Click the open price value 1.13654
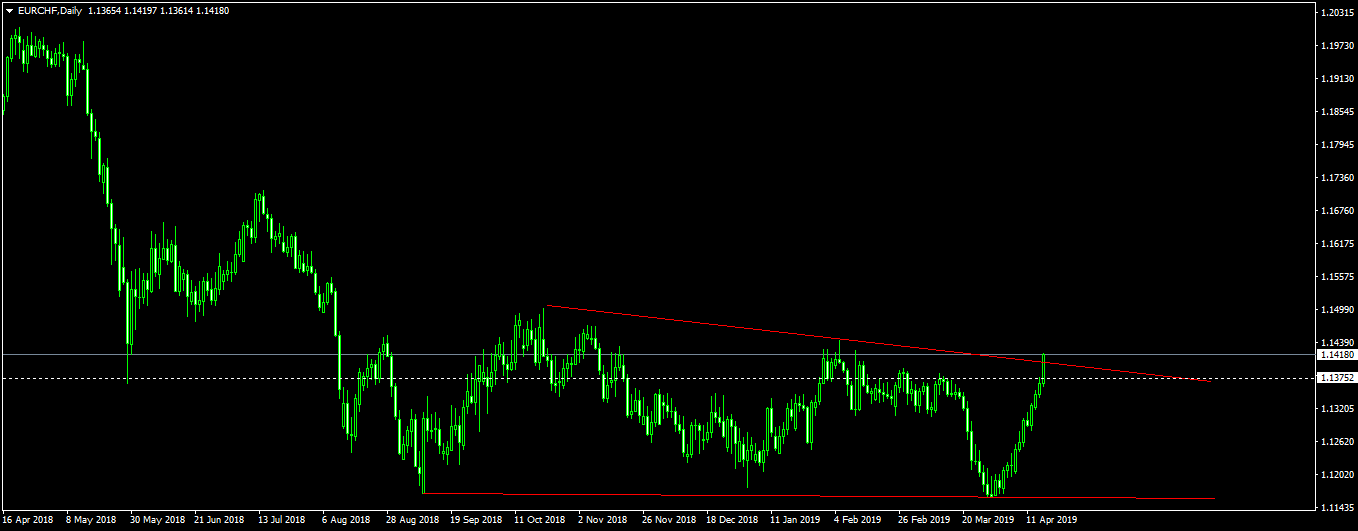 click(107, 9)
